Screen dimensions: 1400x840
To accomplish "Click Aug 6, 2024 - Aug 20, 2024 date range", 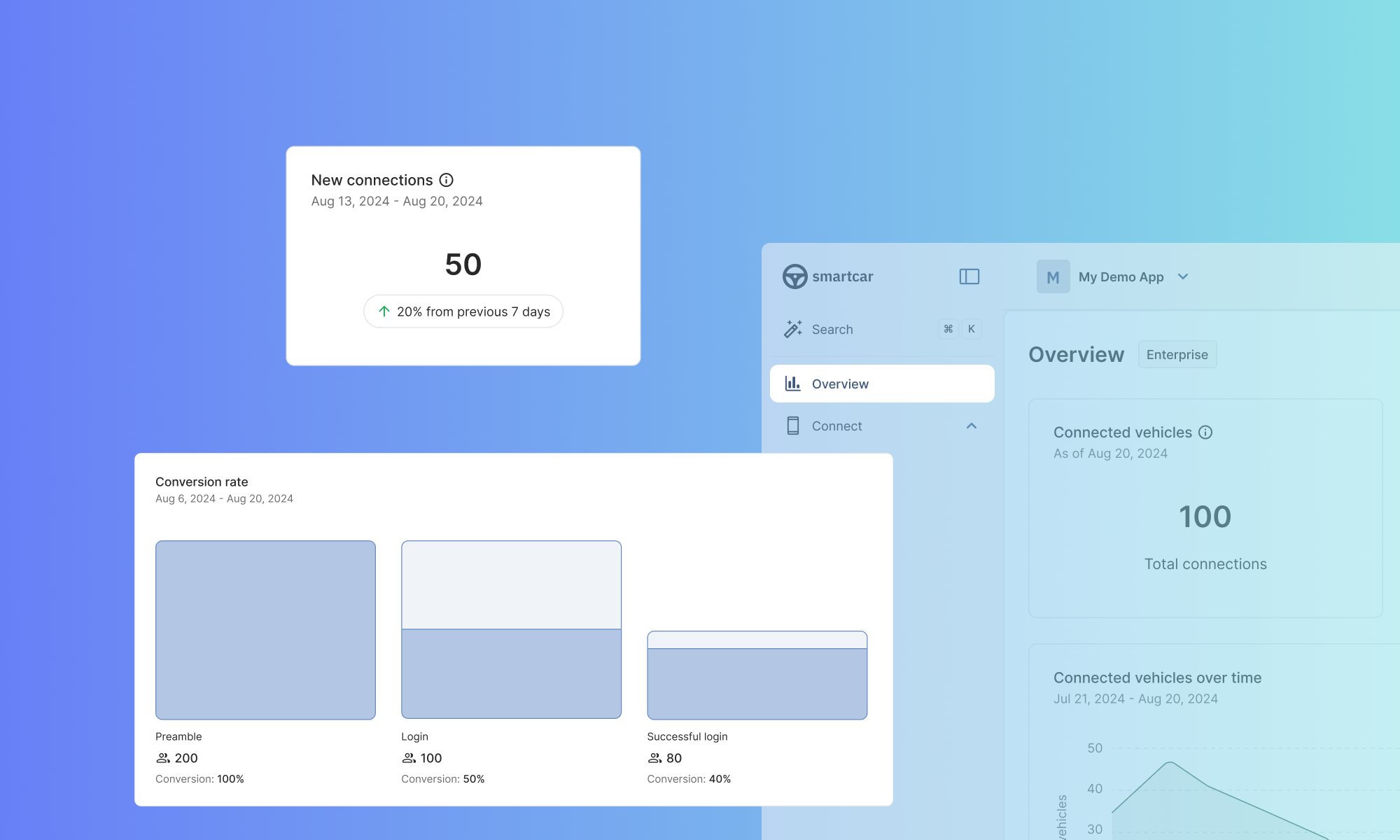I will pyautogui.click(x=224, y=498).
